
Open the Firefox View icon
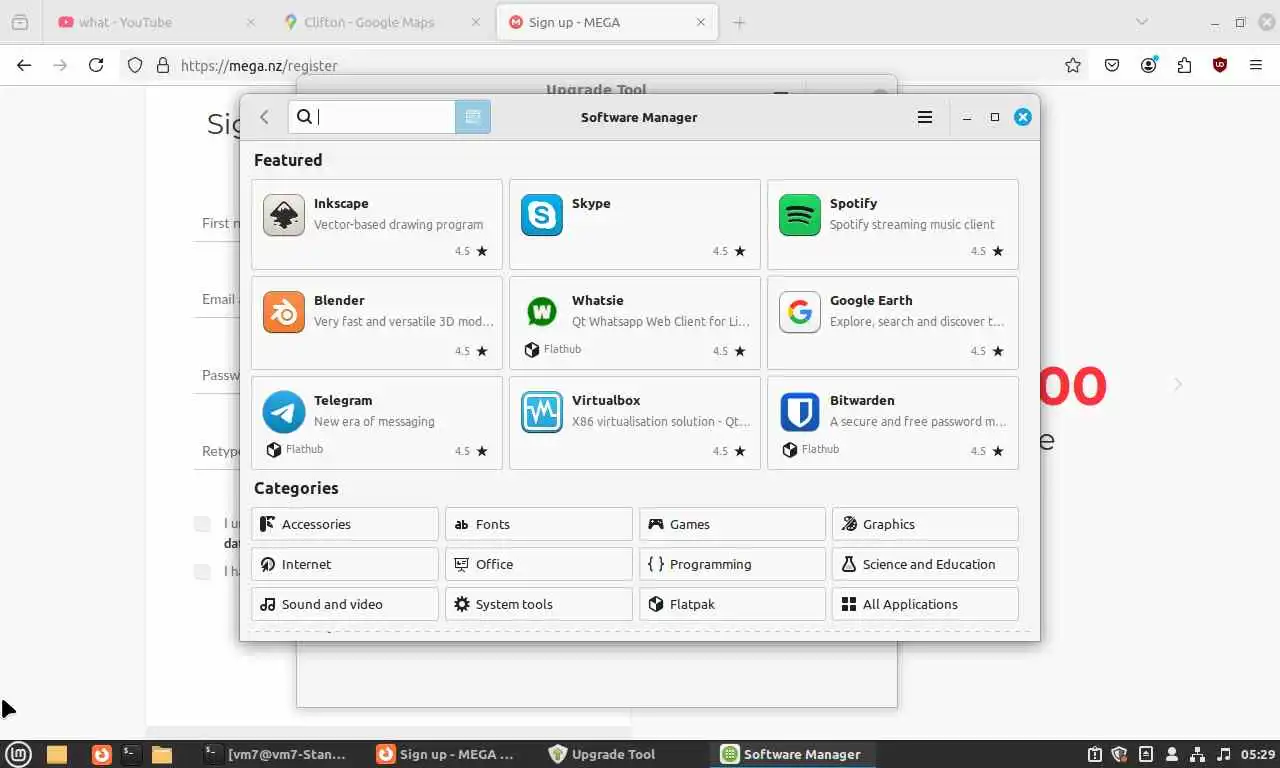[20, 22]
